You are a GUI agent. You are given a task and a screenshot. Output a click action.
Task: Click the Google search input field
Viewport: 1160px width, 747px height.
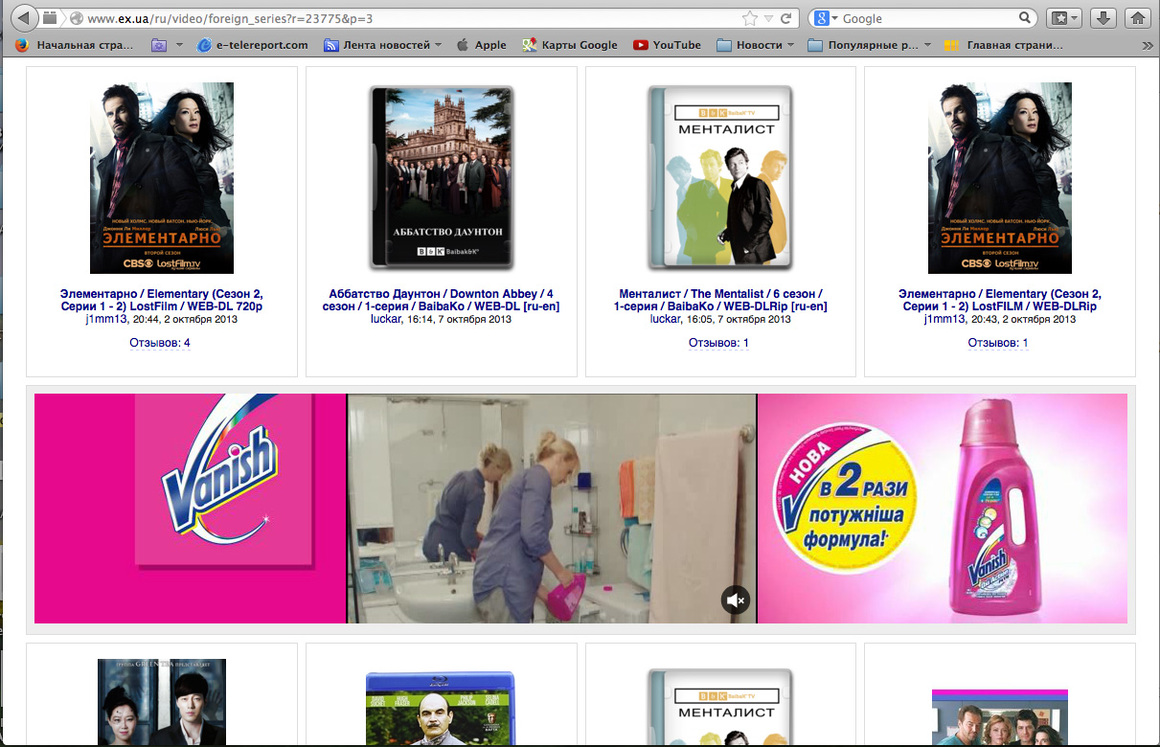pyautogui.click(x=928, y=18)
